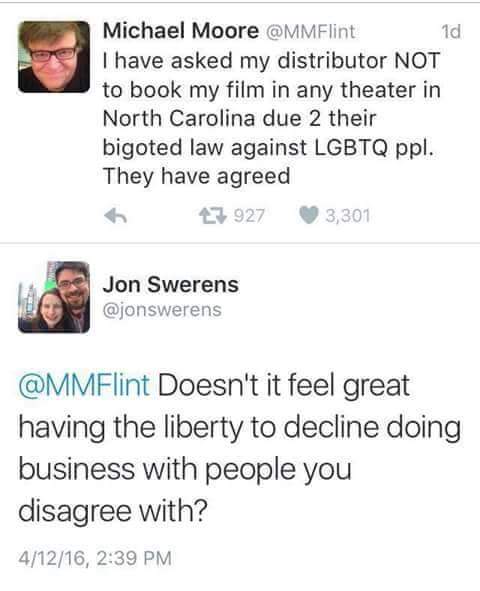This screenshot has height=591, width=480.
Task: View the 3,301 likes count
Action: (347, 216)
